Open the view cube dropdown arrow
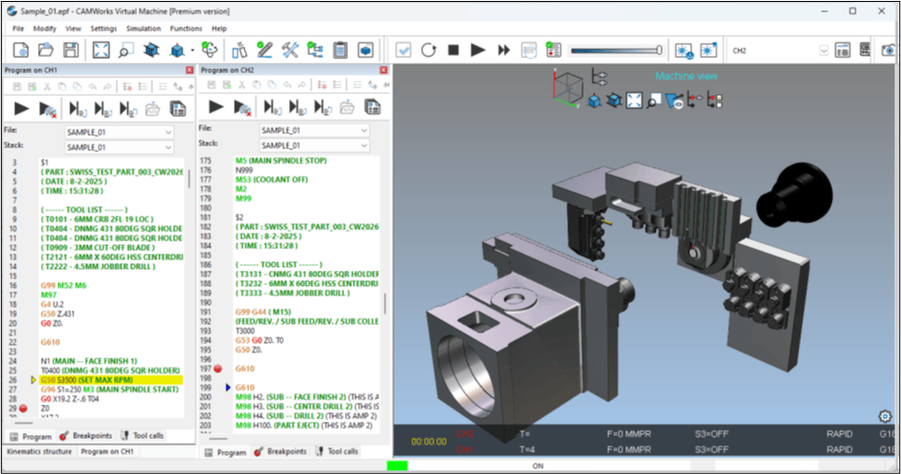This screenshot has height=474, width=901. [192, 51]
